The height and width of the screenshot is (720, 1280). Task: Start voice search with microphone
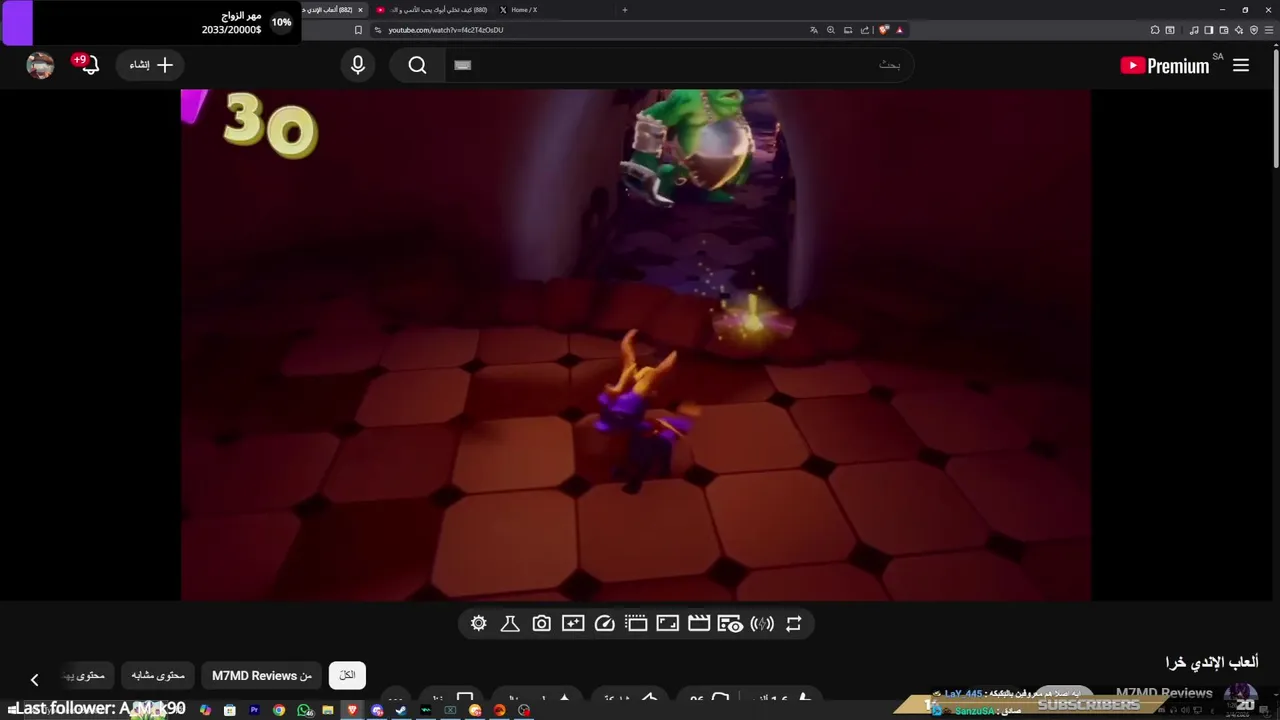click(358, 65)
